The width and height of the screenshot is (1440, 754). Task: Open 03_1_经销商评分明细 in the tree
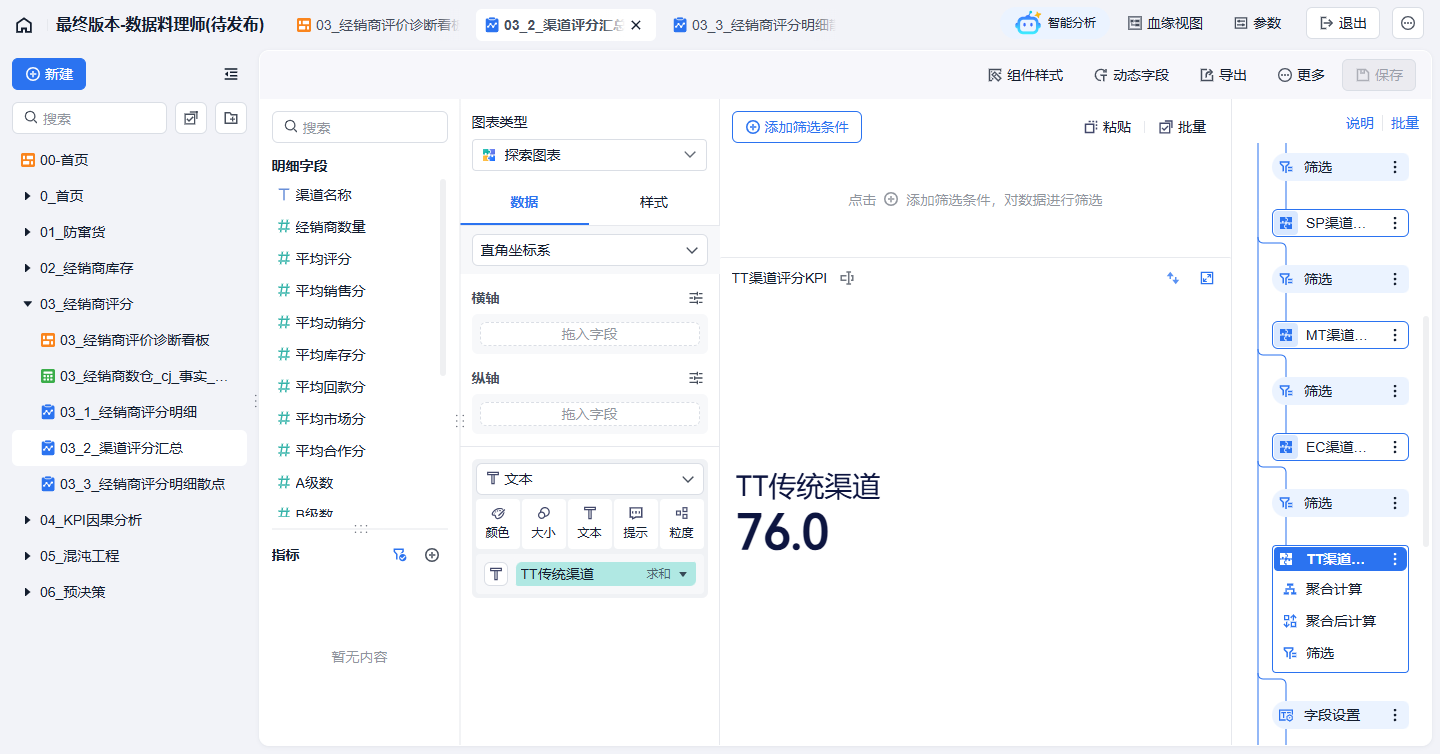click(129, 412)
